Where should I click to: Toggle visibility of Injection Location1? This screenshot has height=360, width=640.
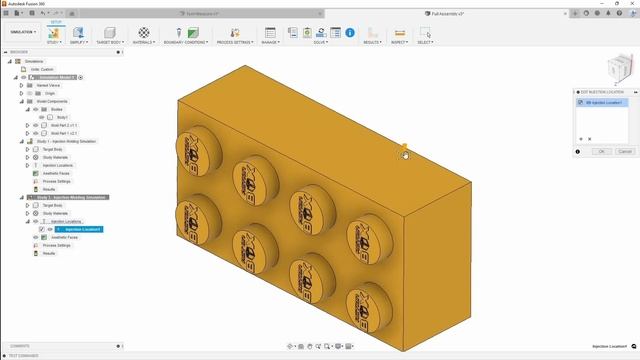click(50, 229)
